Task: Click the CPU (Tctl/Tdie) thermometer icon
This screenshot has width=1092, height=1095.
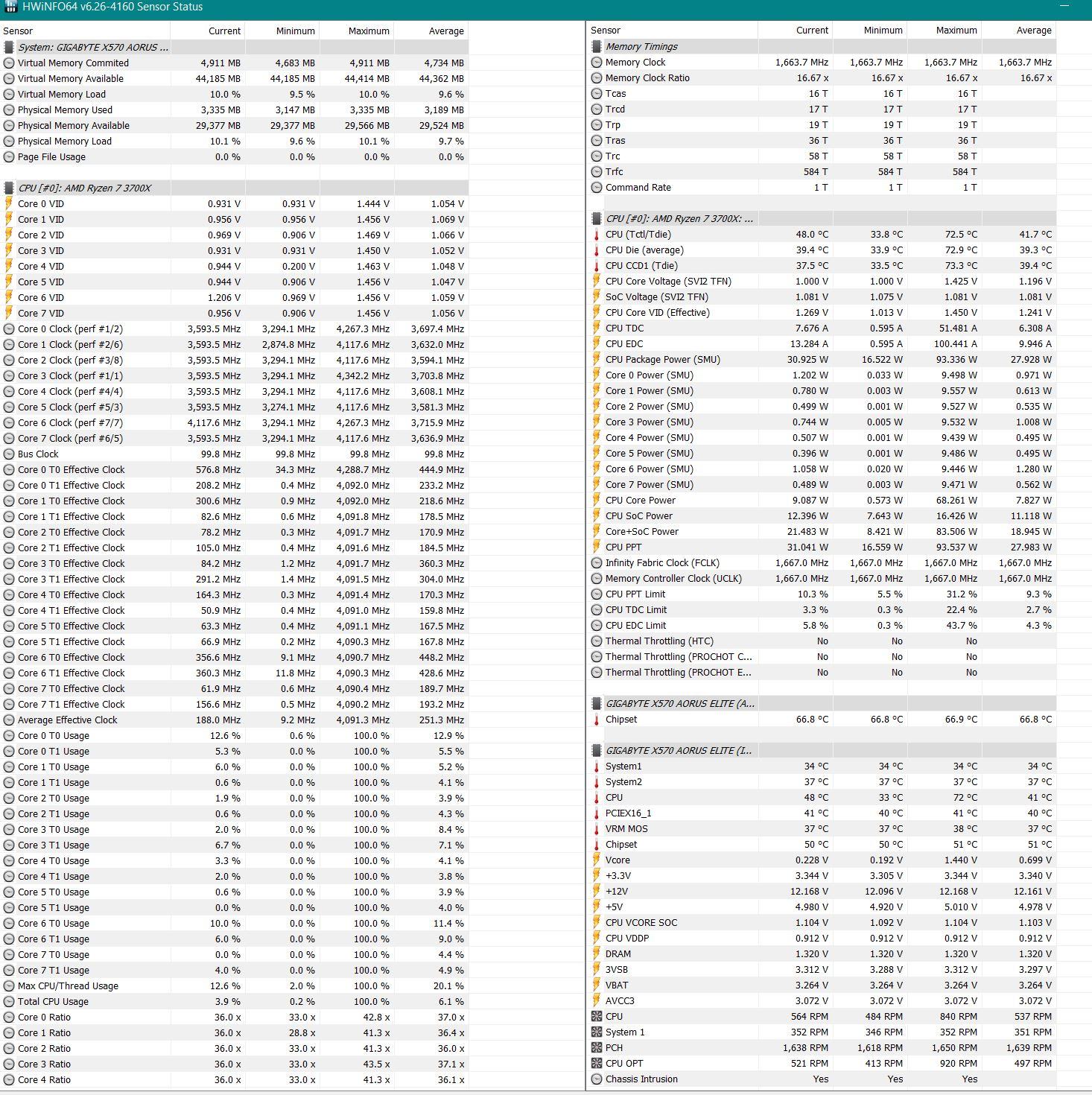Action: [597, 234]
